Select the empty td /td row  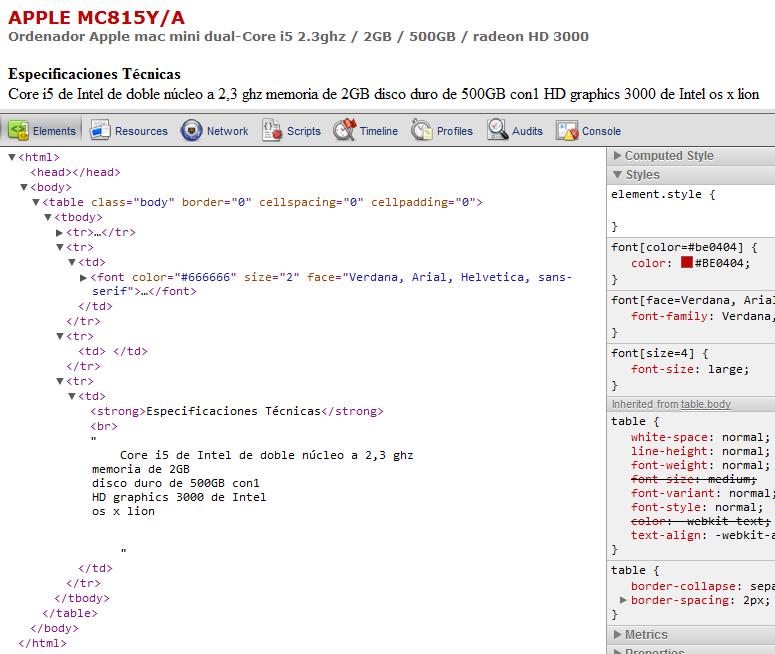coord(113,351)
